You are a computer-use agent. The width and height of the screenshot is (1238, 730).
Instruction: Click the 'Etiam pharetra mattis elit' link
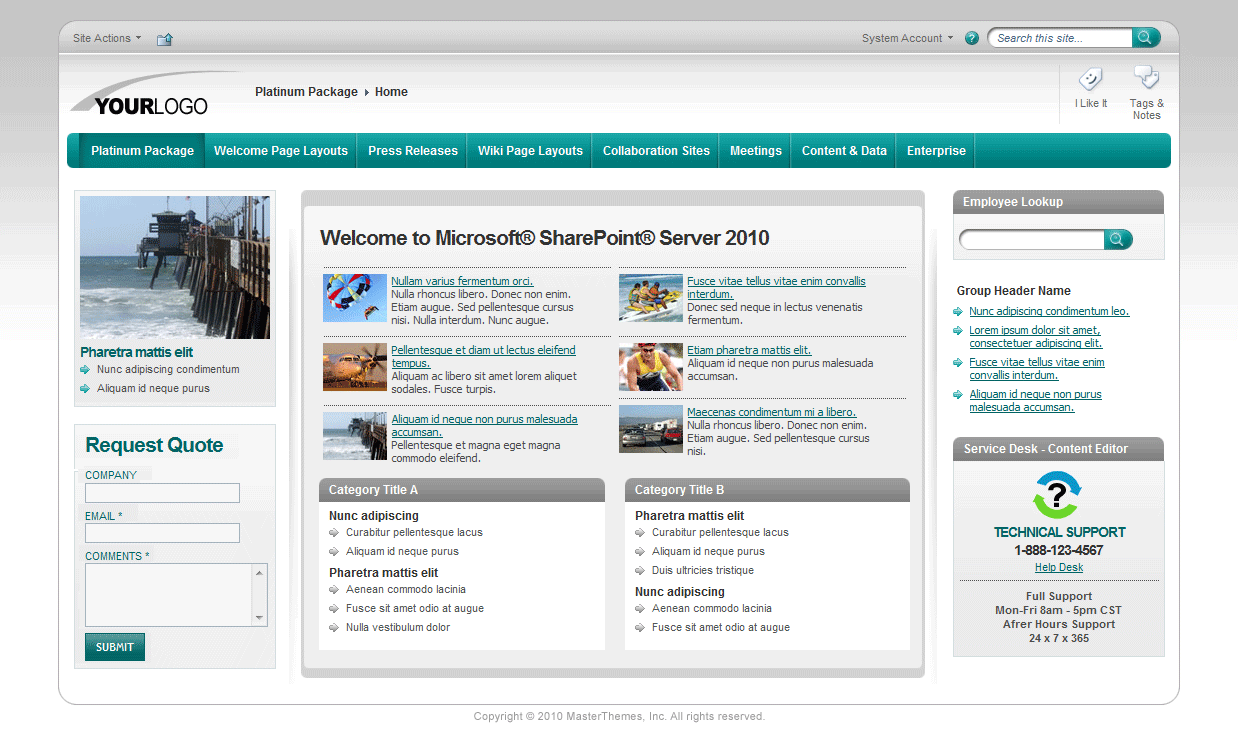[x=749, y=350]
